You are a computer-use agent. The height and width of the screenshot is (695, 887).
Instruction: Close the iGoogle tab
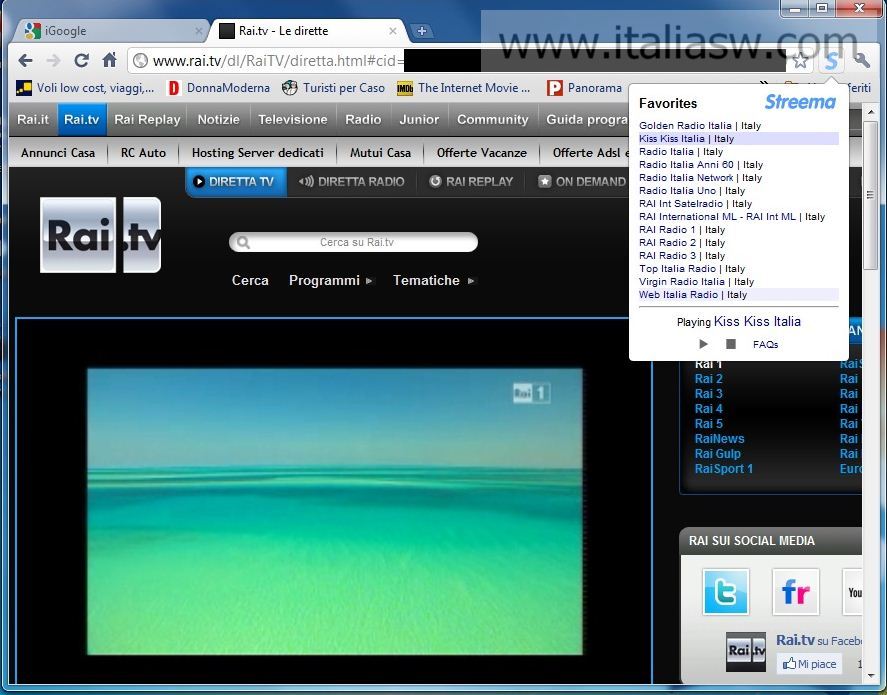[199, 31]
